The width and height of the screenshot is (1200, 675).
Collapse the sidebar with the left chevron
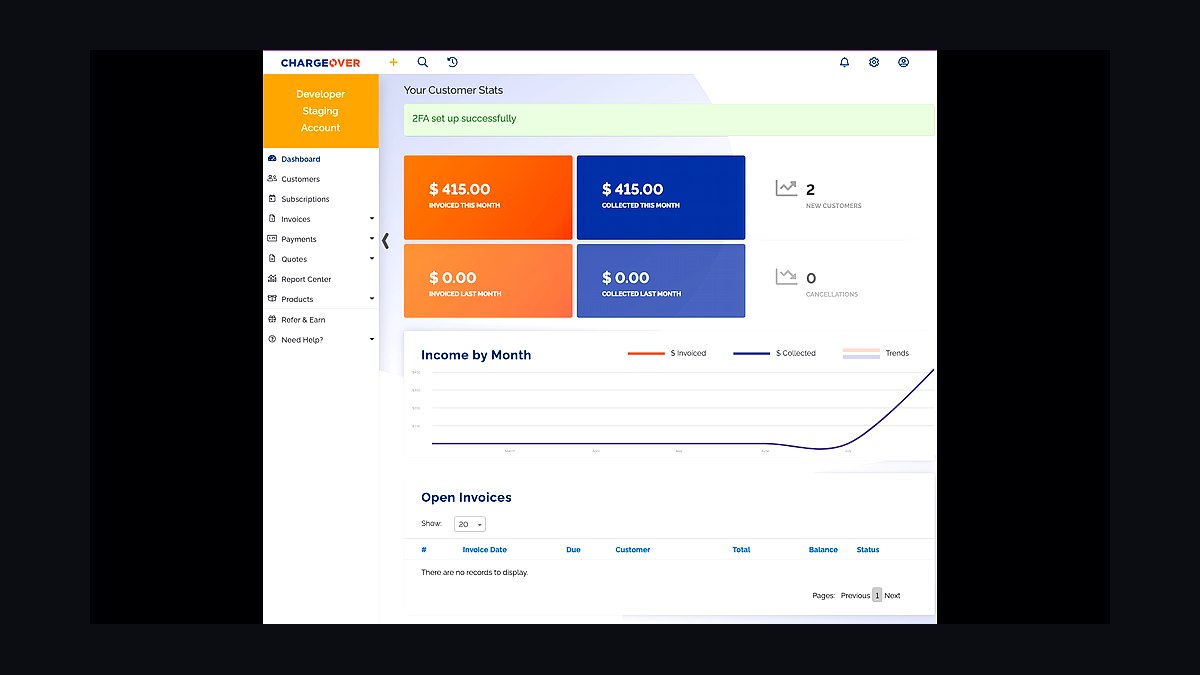(386, 241)
